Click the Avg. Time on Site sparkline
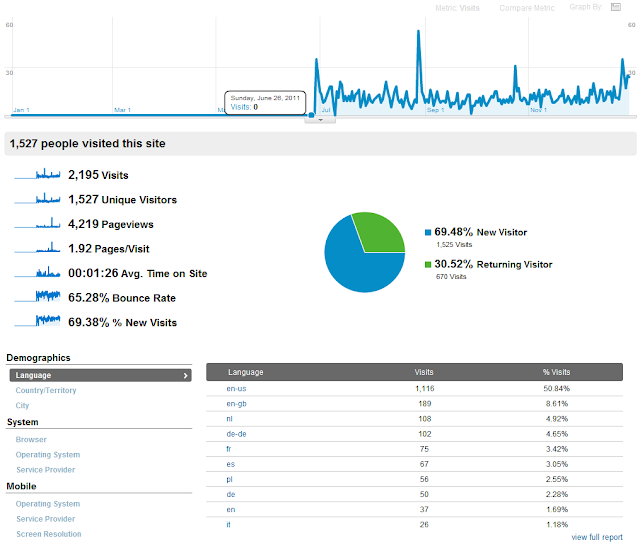This screenshot has width=640, height=550. (37, 272)
